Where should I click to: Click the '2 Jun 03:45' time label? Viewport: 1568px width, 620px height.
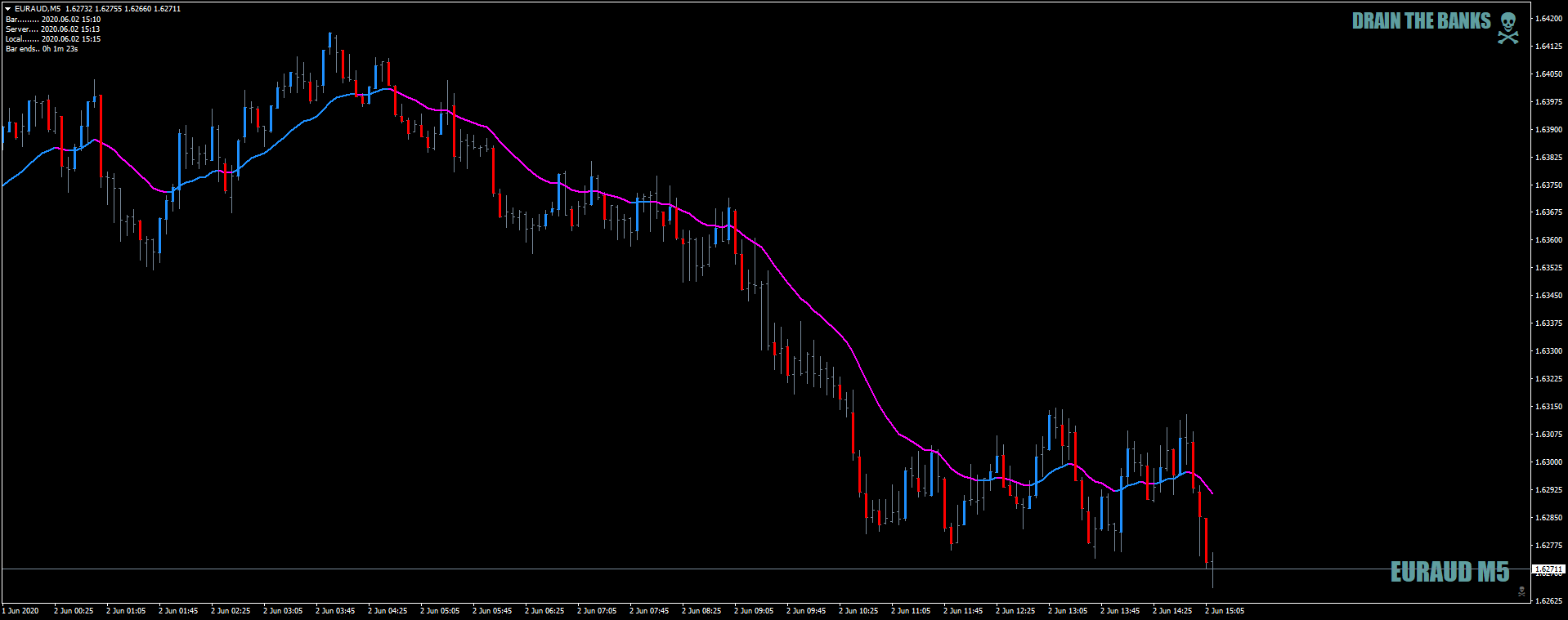(335, 610)
